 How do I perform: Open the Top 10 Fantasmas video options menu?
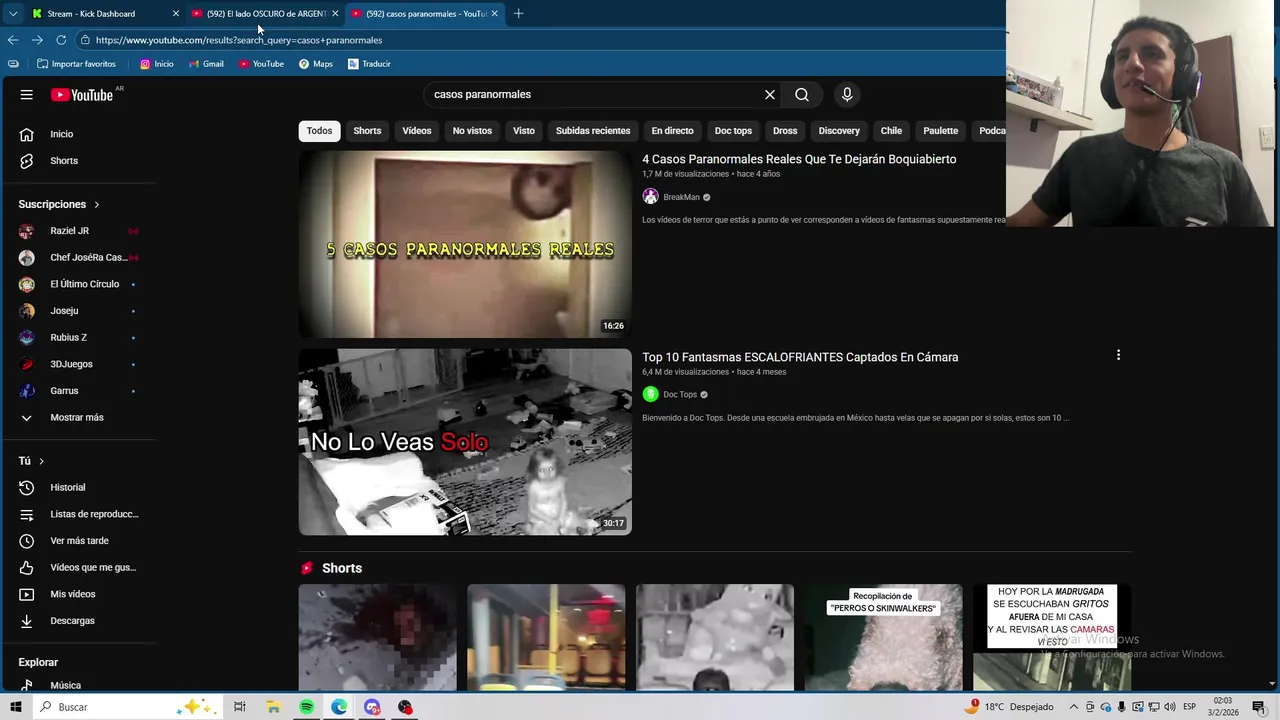coord(1118,355)
